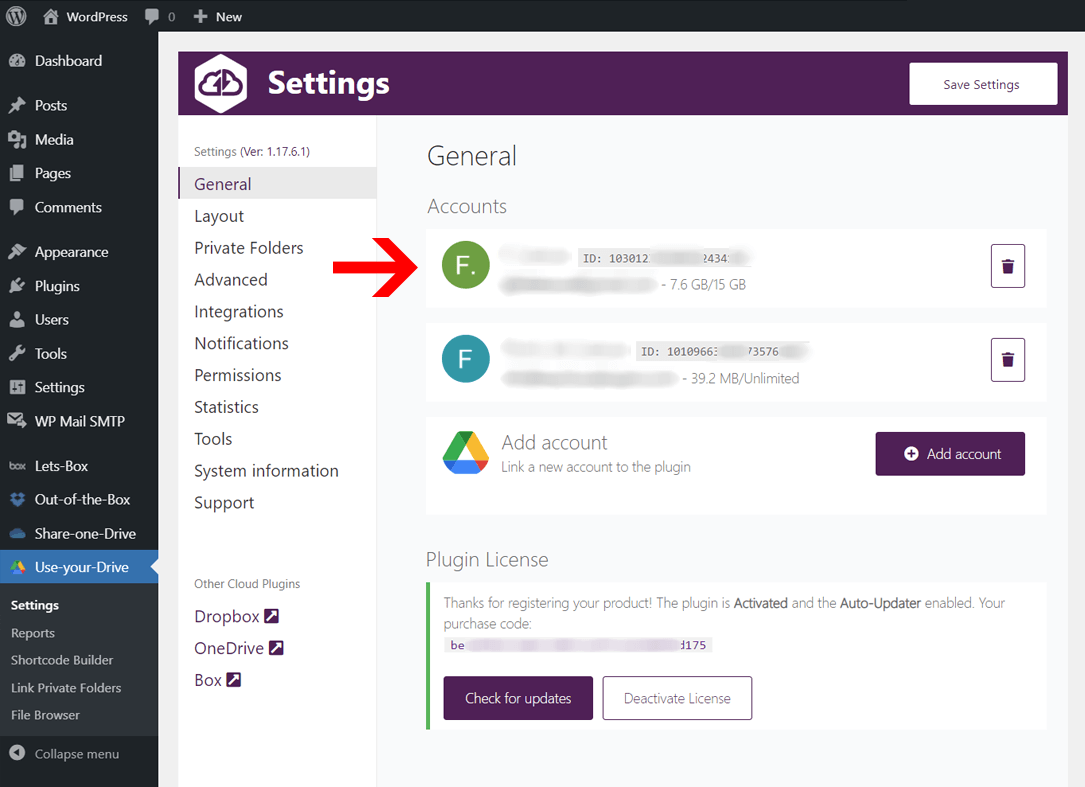The image size is (1085, 787).
Task: Open the Use-your-Drive plugin menu
Action: pos(79,567)
